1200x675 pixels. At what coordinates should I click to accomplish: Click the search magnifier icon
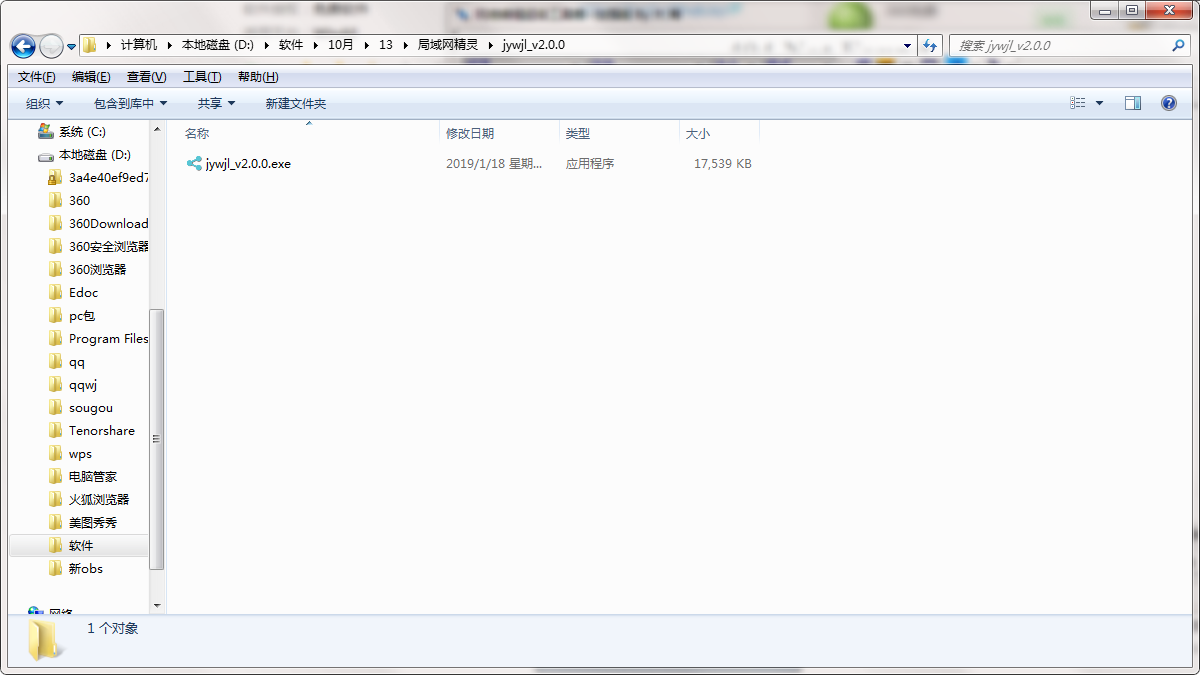[1178, 46]
